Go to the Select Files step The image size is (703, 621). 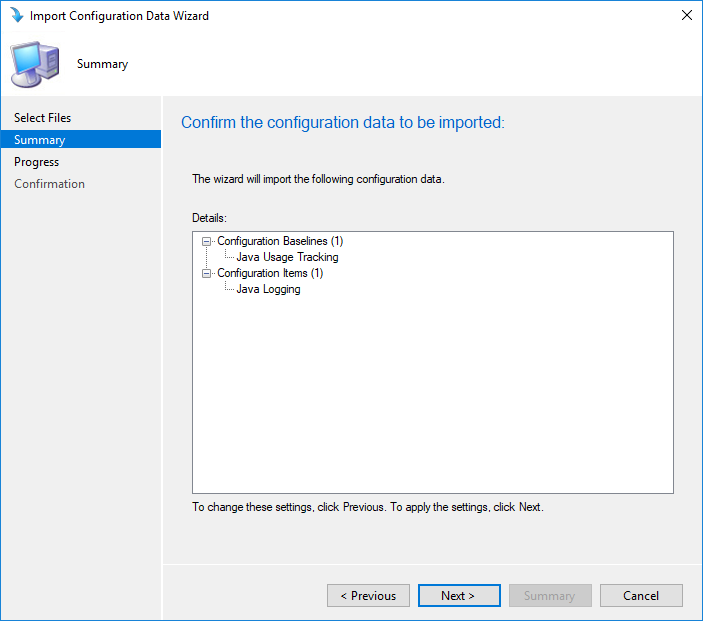click(x=43, y=117)
